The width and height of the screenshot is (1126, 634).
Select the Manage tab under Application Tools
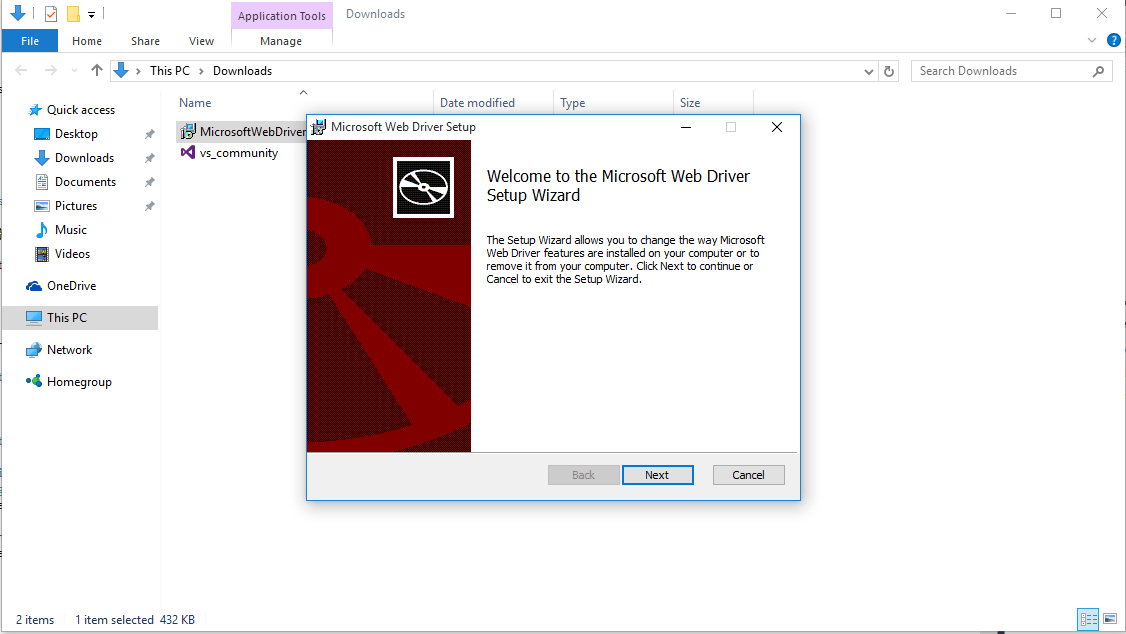[x=281, y=41]
